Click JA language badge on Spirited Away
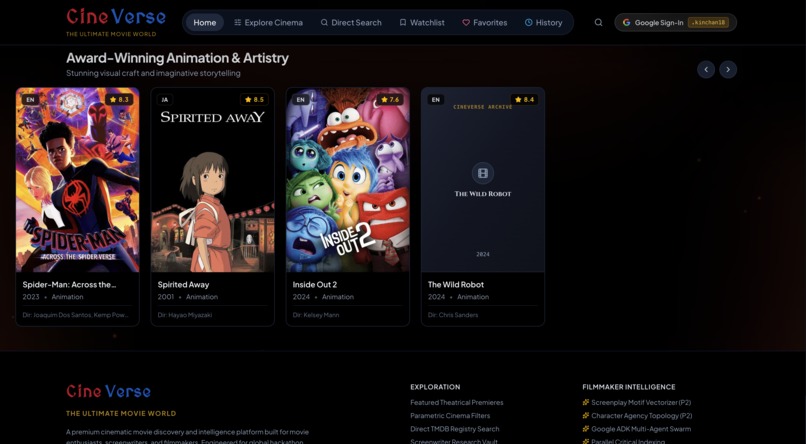The height and width of the screenshot is (444, 806). tap(165, 100)
